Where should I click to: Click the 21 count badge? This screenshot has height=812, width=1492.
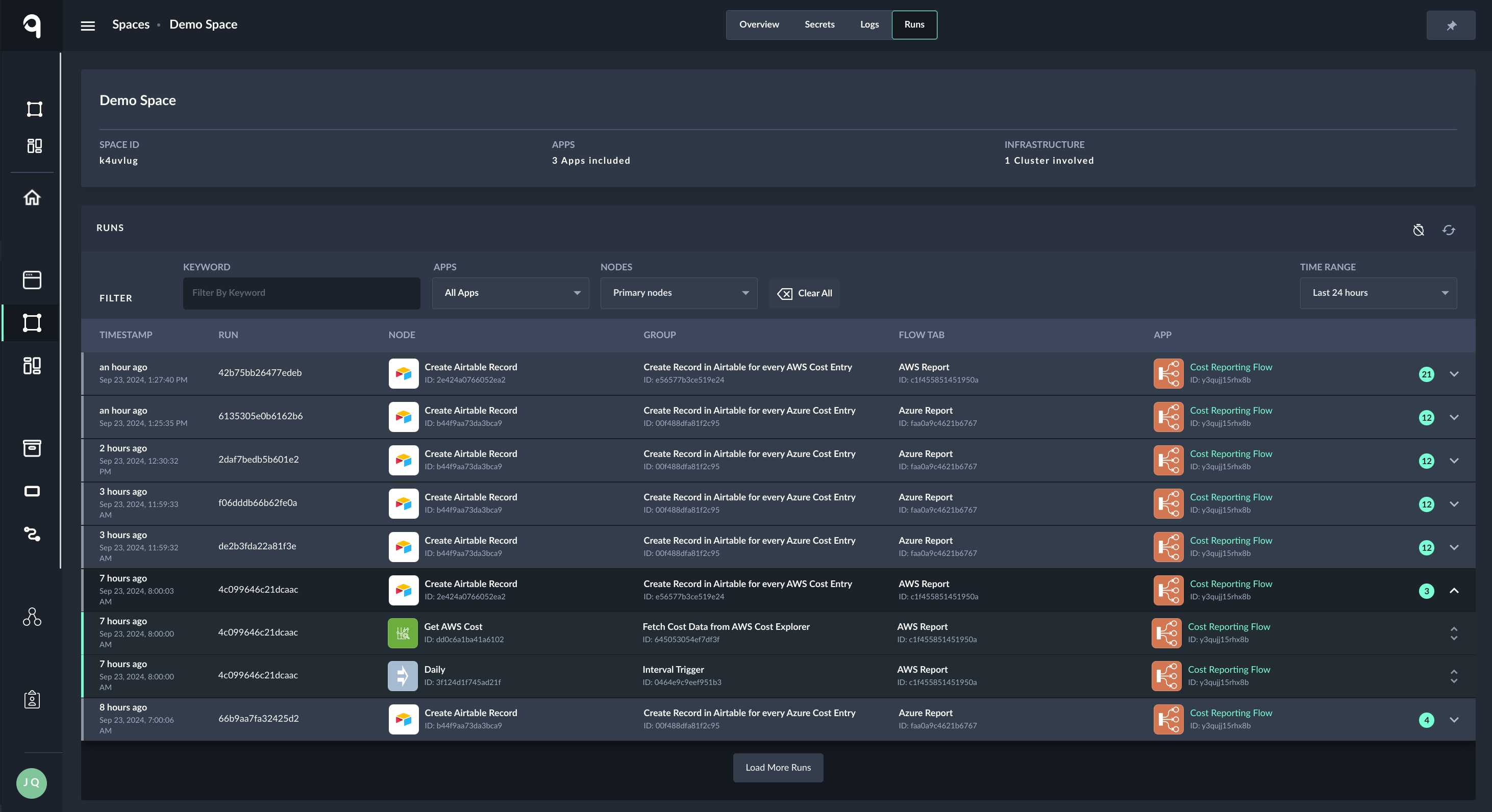(x=1426, y=374)
